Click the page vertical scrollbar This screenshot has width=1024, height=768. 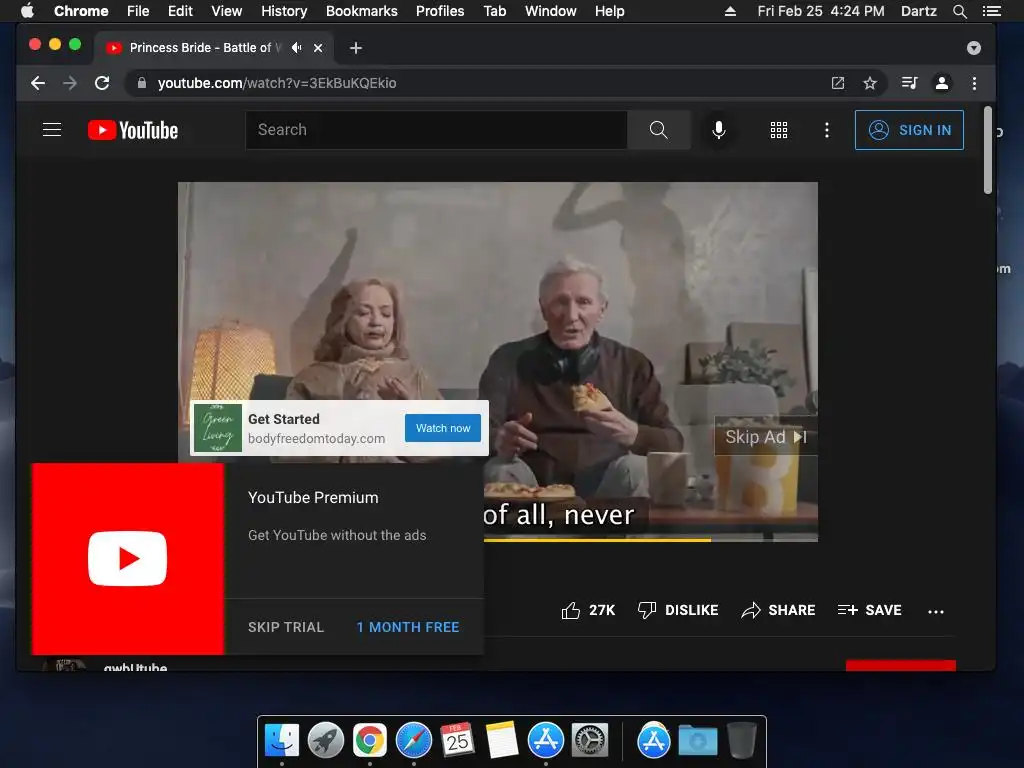[987, 150]
